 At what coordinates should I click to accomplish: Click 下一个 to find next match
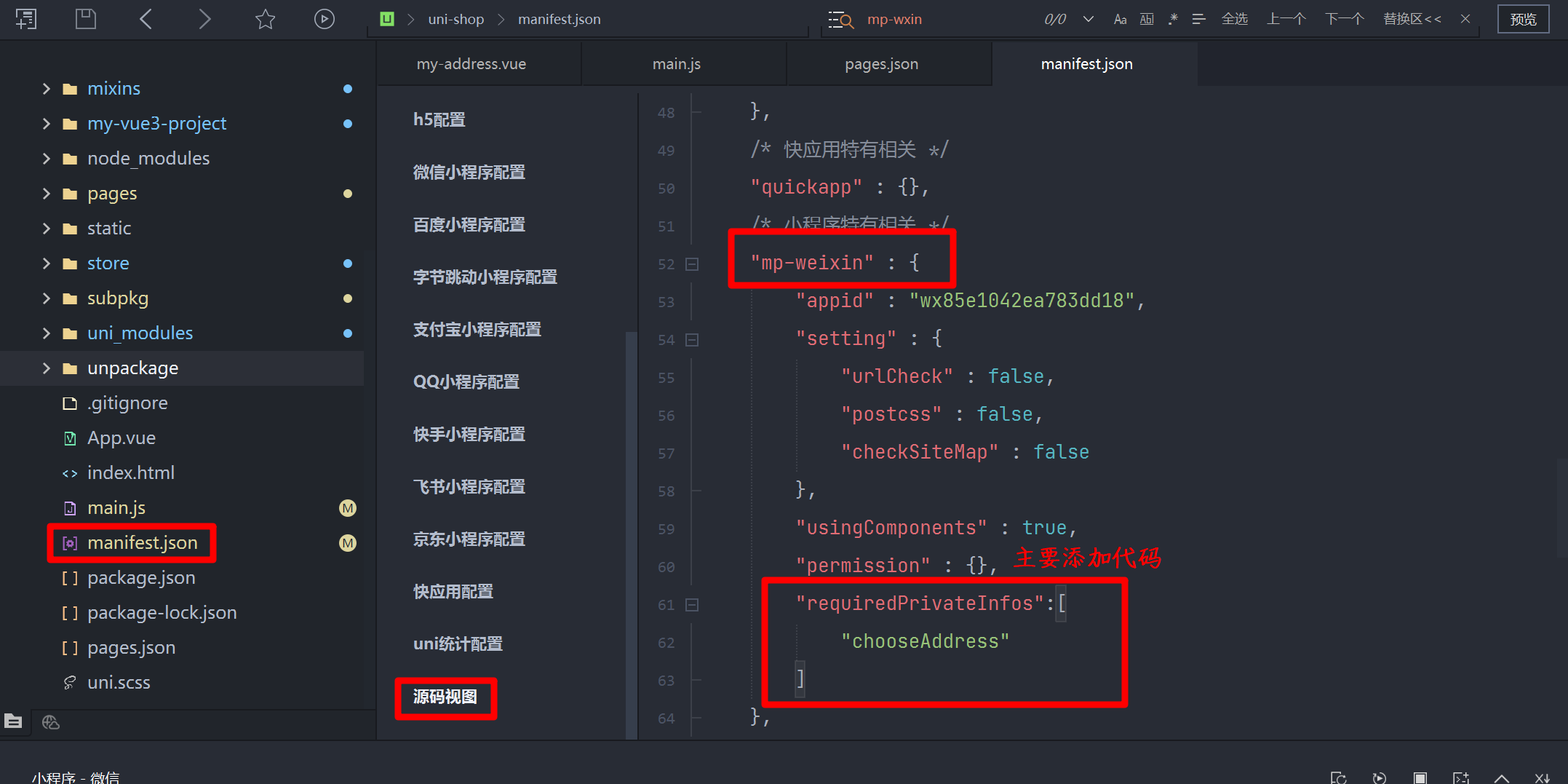pos(1345,19)
